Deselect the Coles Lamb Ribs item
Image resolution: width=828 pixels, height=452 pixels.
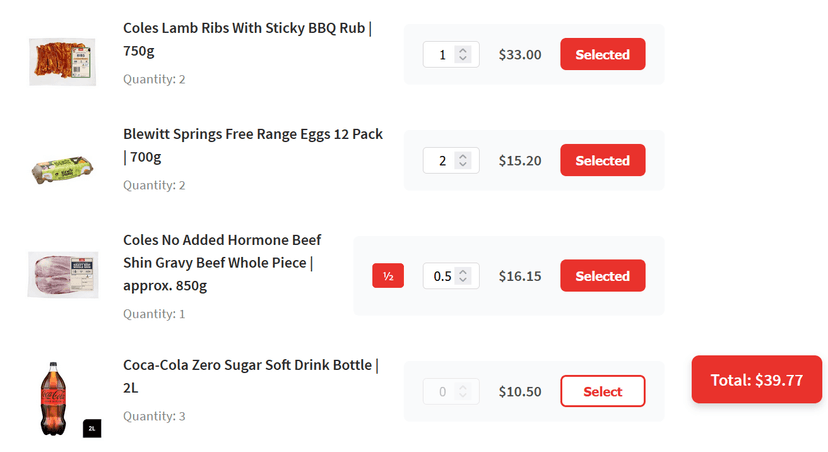pyautogui.click(x=602, y=55)
